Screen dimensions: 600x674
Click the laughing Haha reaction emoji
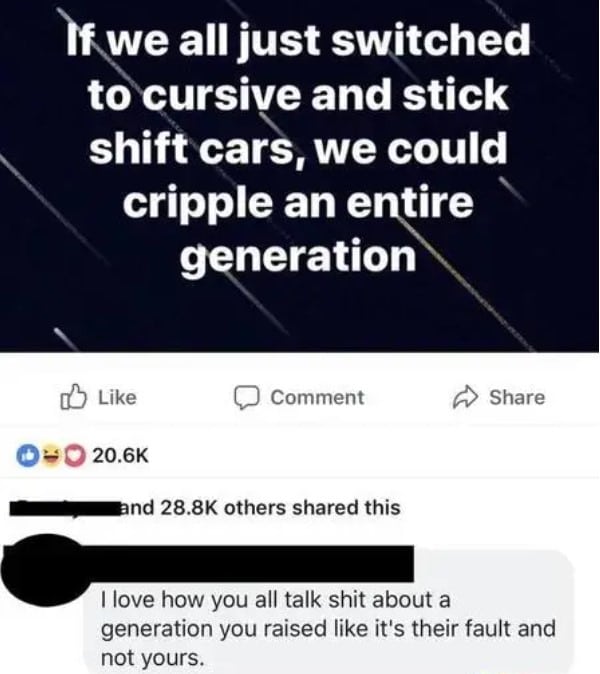[x=51, y=456]
